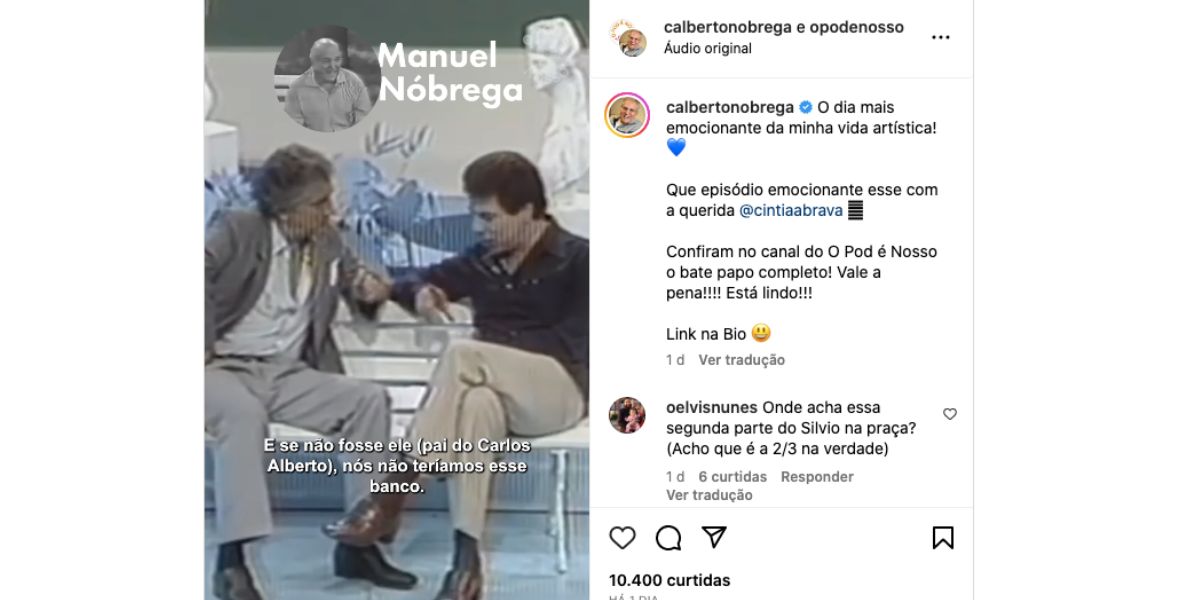View 6 curtidas on the comment
Viewport: 1200px width, 600px height.
click(x=733, y=477)
